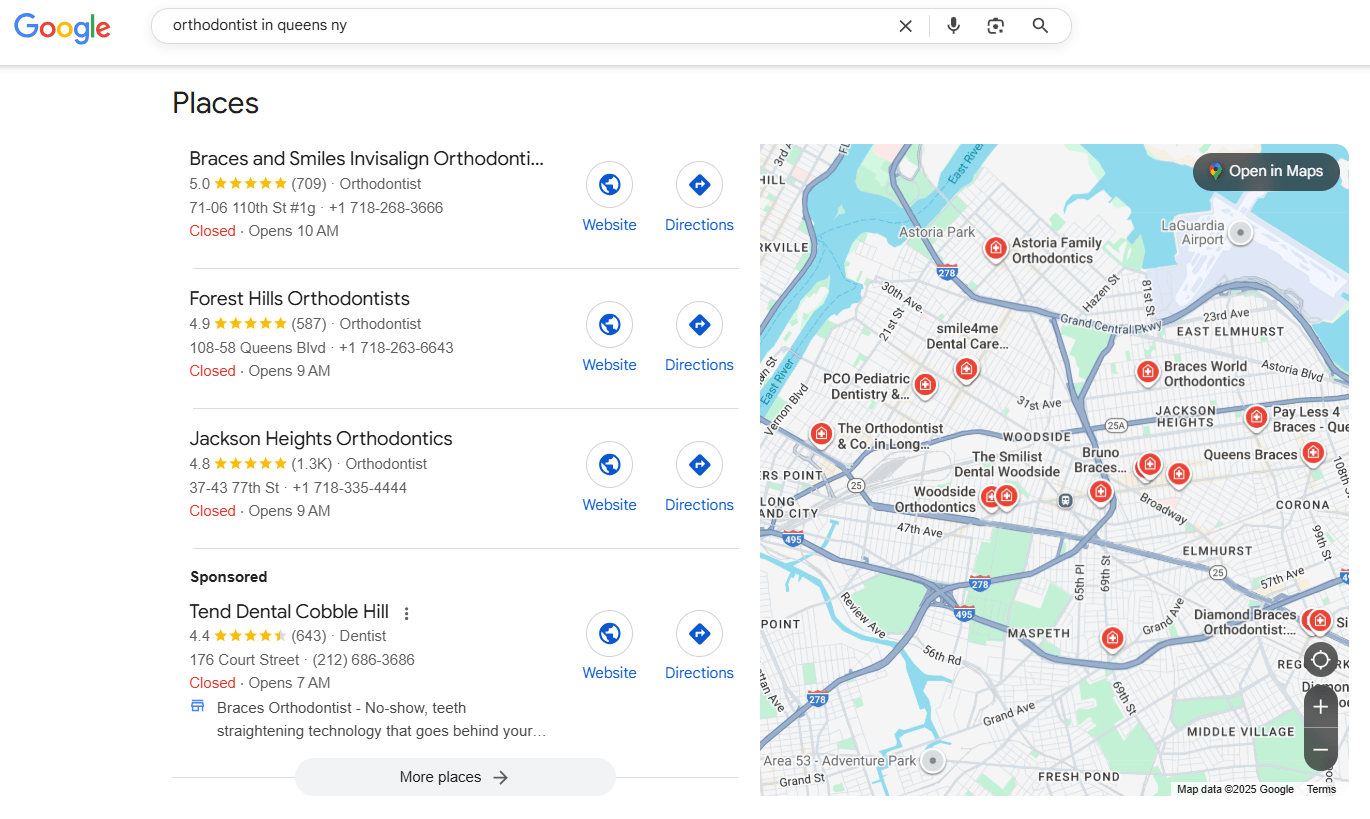Click More places to see additional results
Image resolution: width=1370 pixels, height=819 pixels.
point(455,777)
